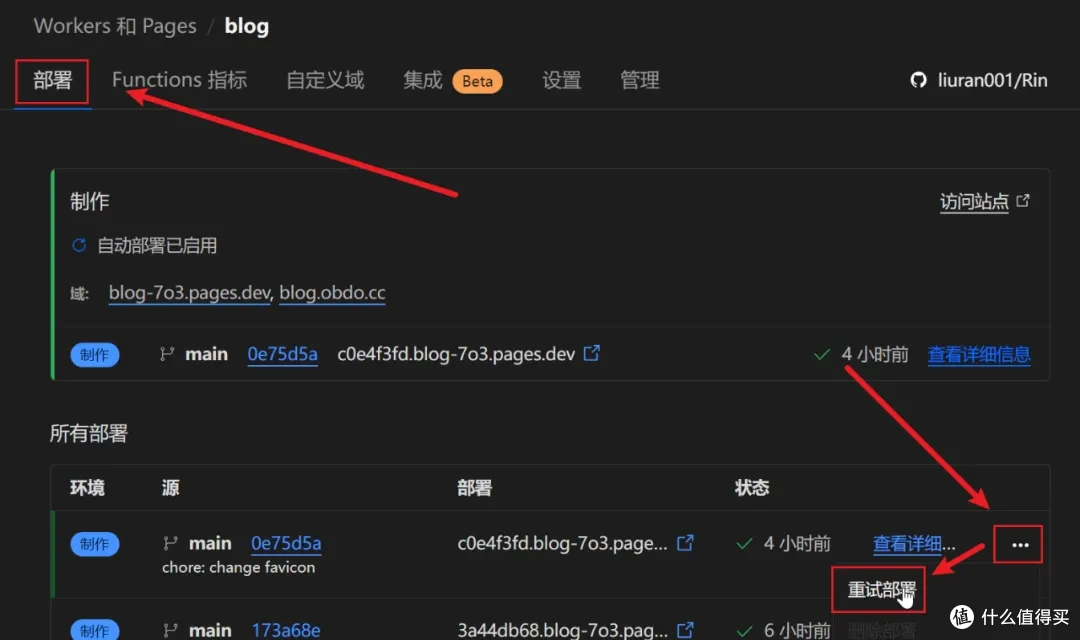Go to the 管理 tab
The height and width of the screenshot is (640, 1080).
(640, 80)
